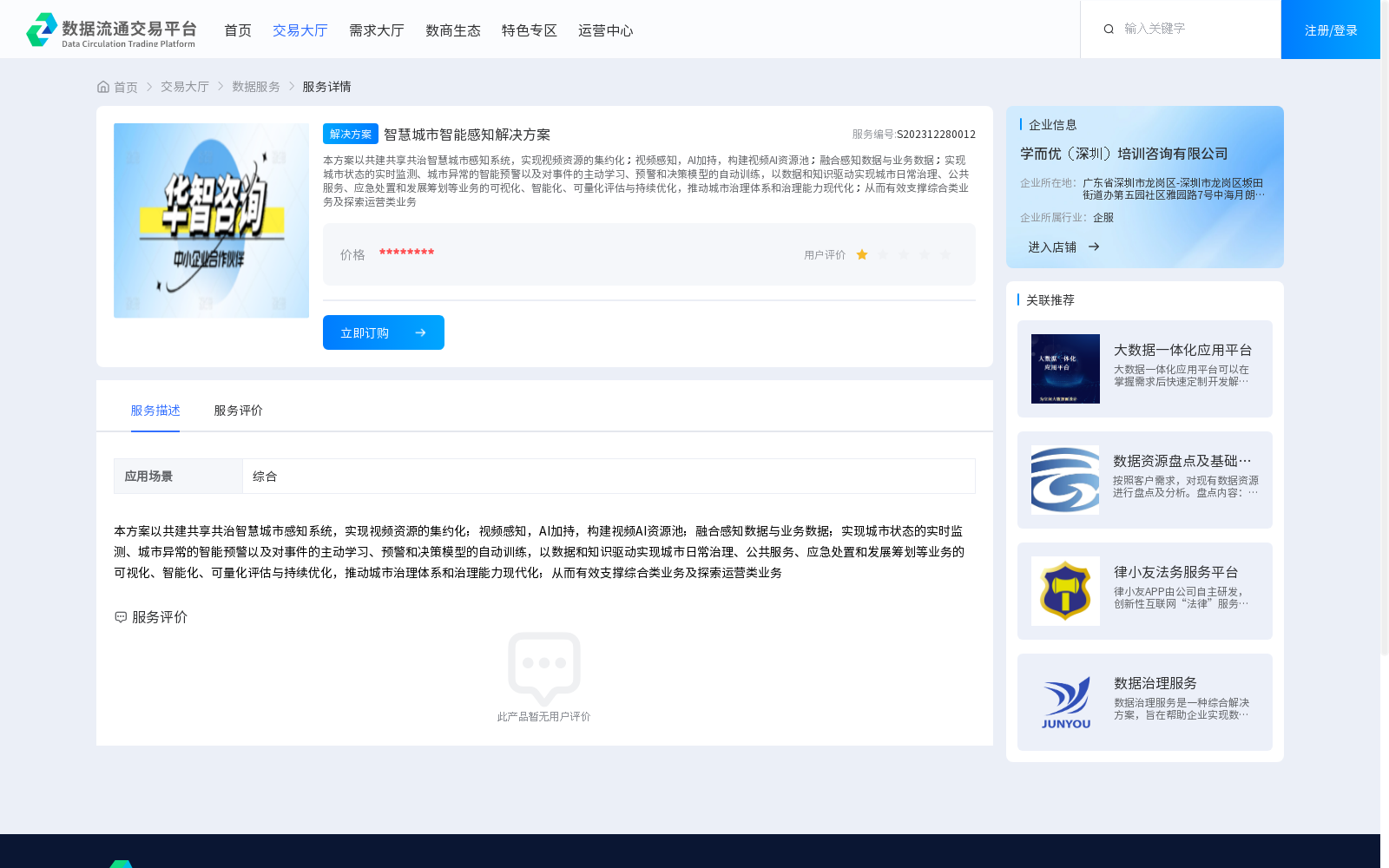Image resolution: width=1389 pixels, height=868 pixels.
Task: Click the empty reviews chat placeholder icon
Action: click(x=544, y=668)
